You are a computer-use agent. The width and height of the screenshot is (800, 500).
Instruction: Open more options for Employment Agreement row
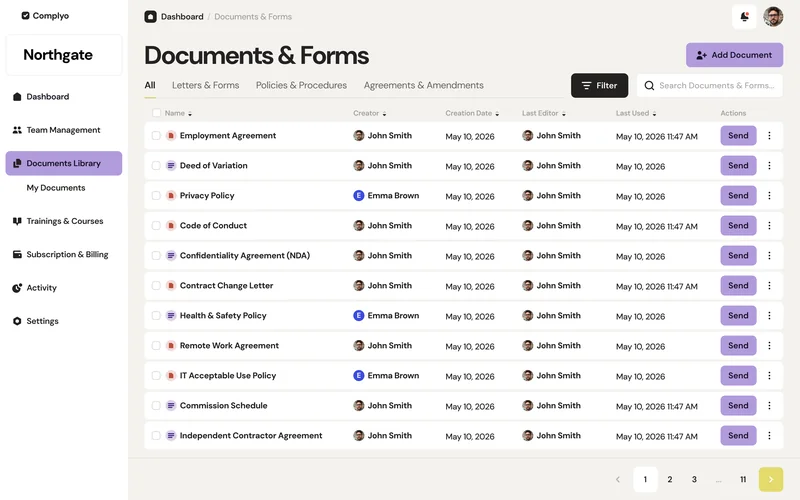(769, 136)
